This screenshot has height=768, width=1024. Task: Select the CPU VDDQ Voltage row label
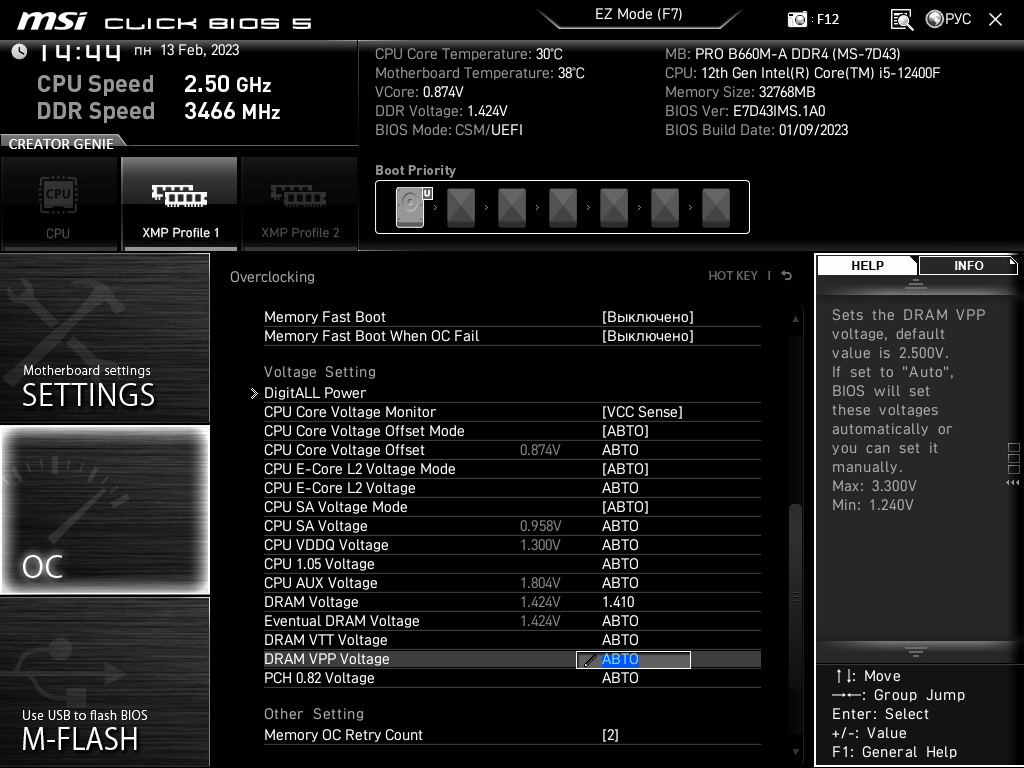tap(326, 545)
